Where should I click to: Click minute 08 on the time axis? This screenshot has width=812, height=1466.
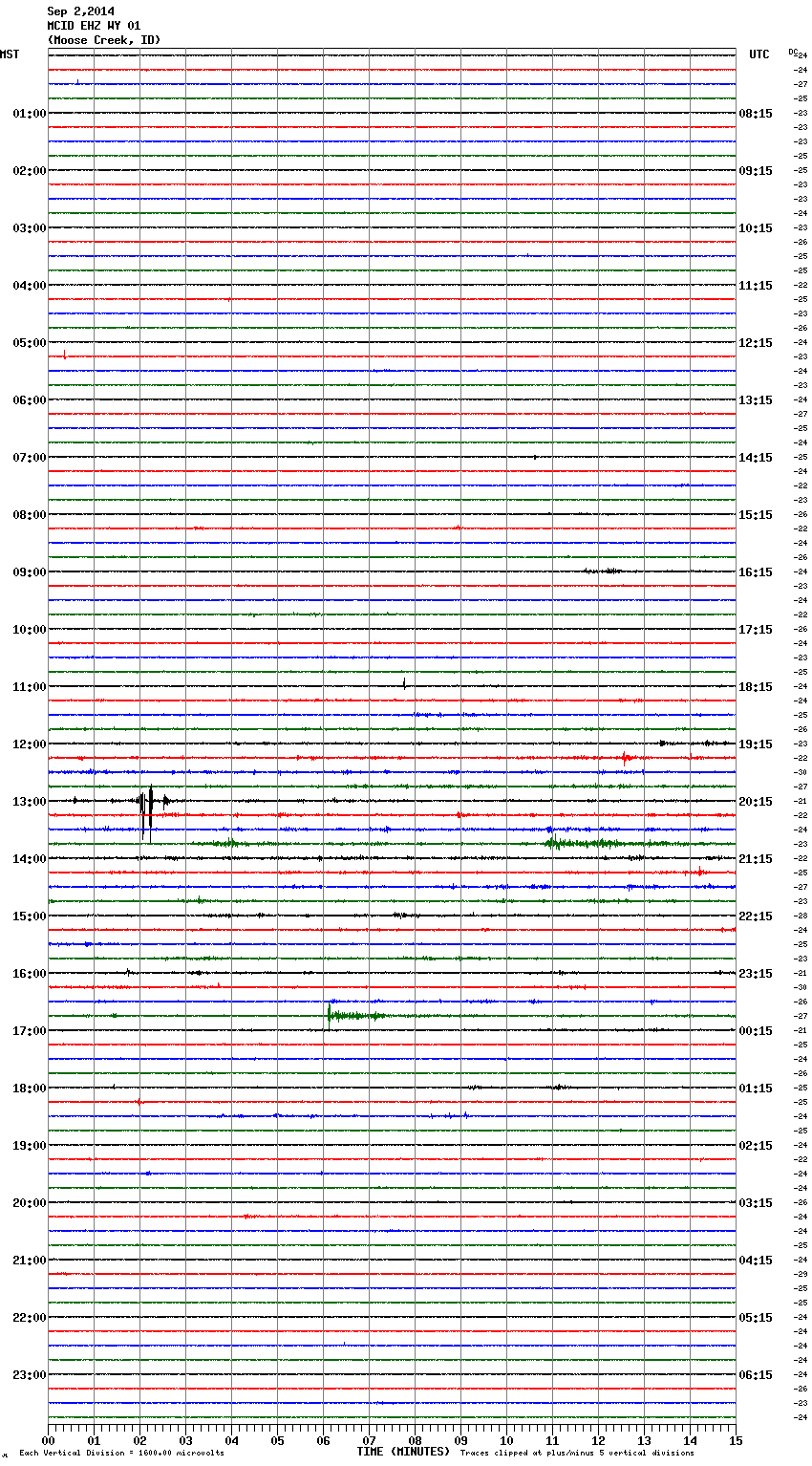415,1440
